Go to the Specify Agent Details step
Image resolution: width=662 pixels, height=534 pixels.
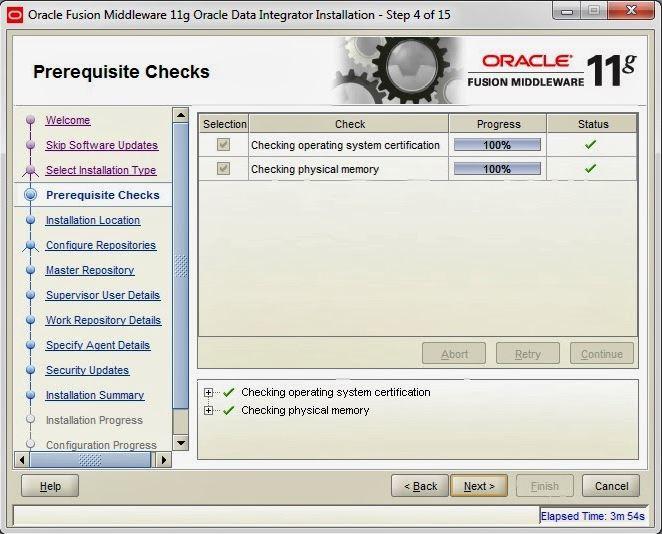pos(98,345)
